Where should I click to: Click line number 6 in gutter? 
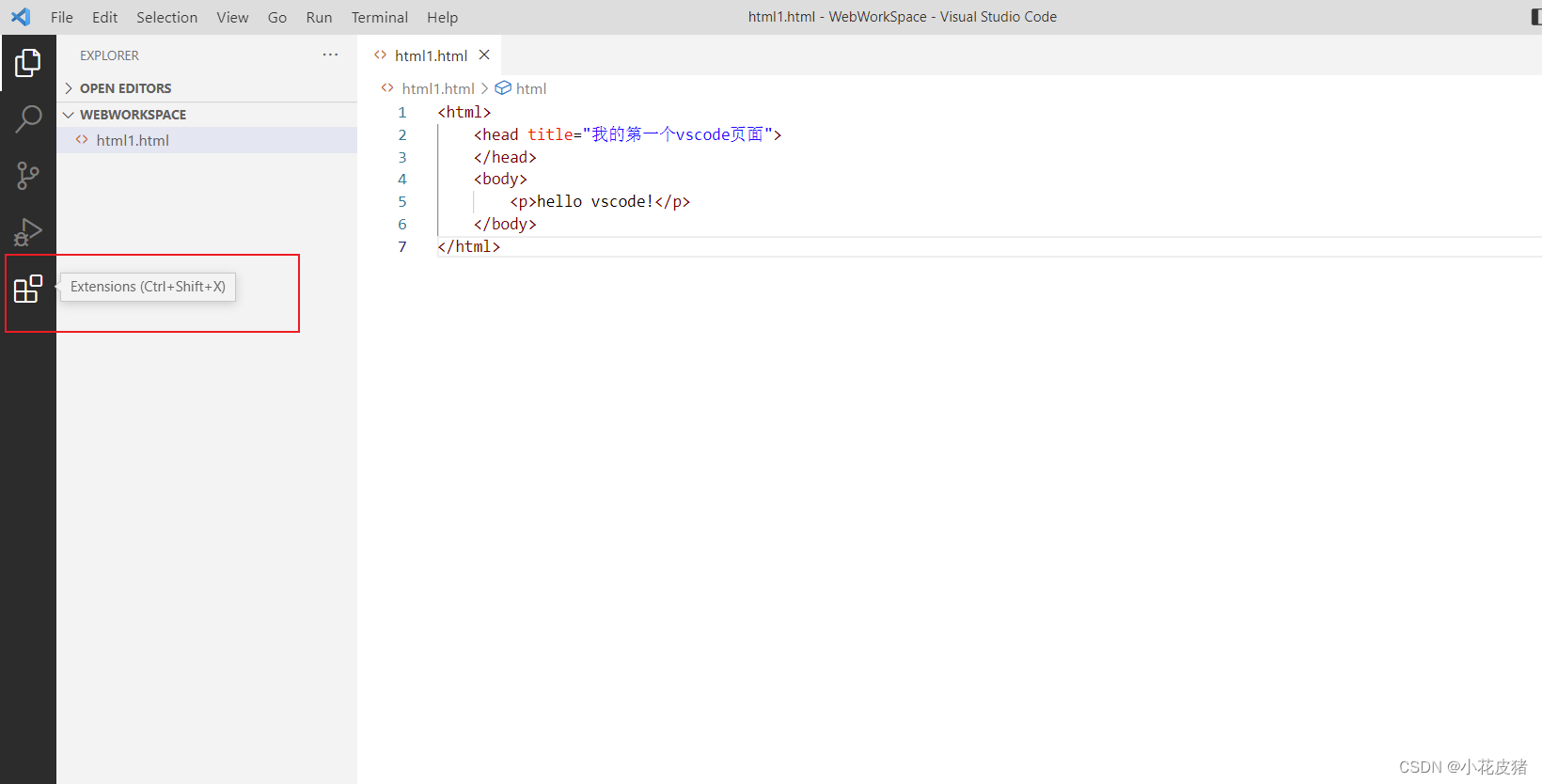[402, 224]
